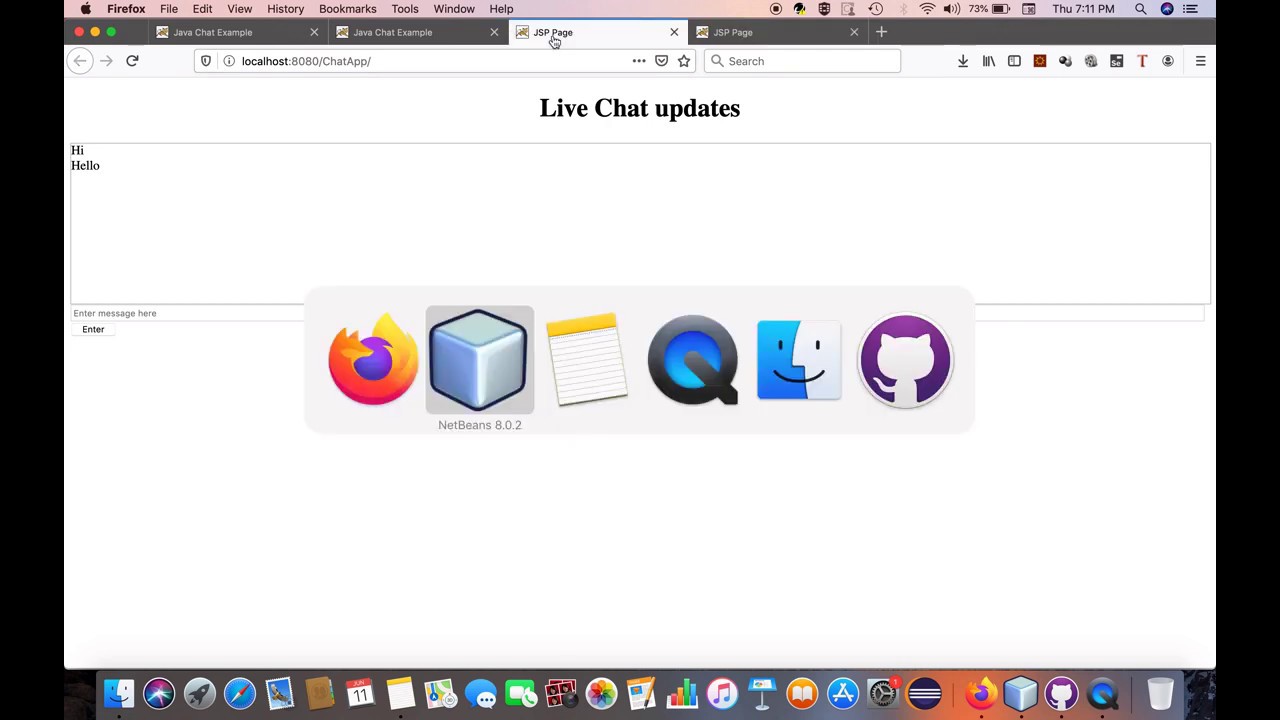Select NetBeans 8.0.2 in the app switcher
This screenshot has width=1280, height=720.
(x=480, y=360)
